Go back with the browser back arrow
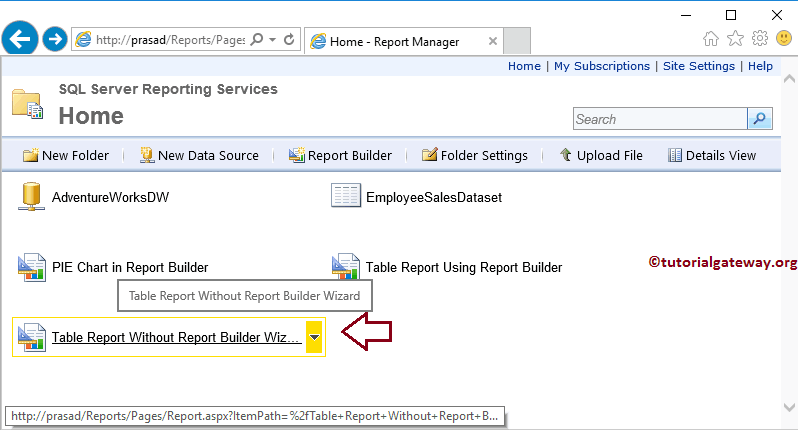This screenshot has height=430, width=798. tap(20, 39)
